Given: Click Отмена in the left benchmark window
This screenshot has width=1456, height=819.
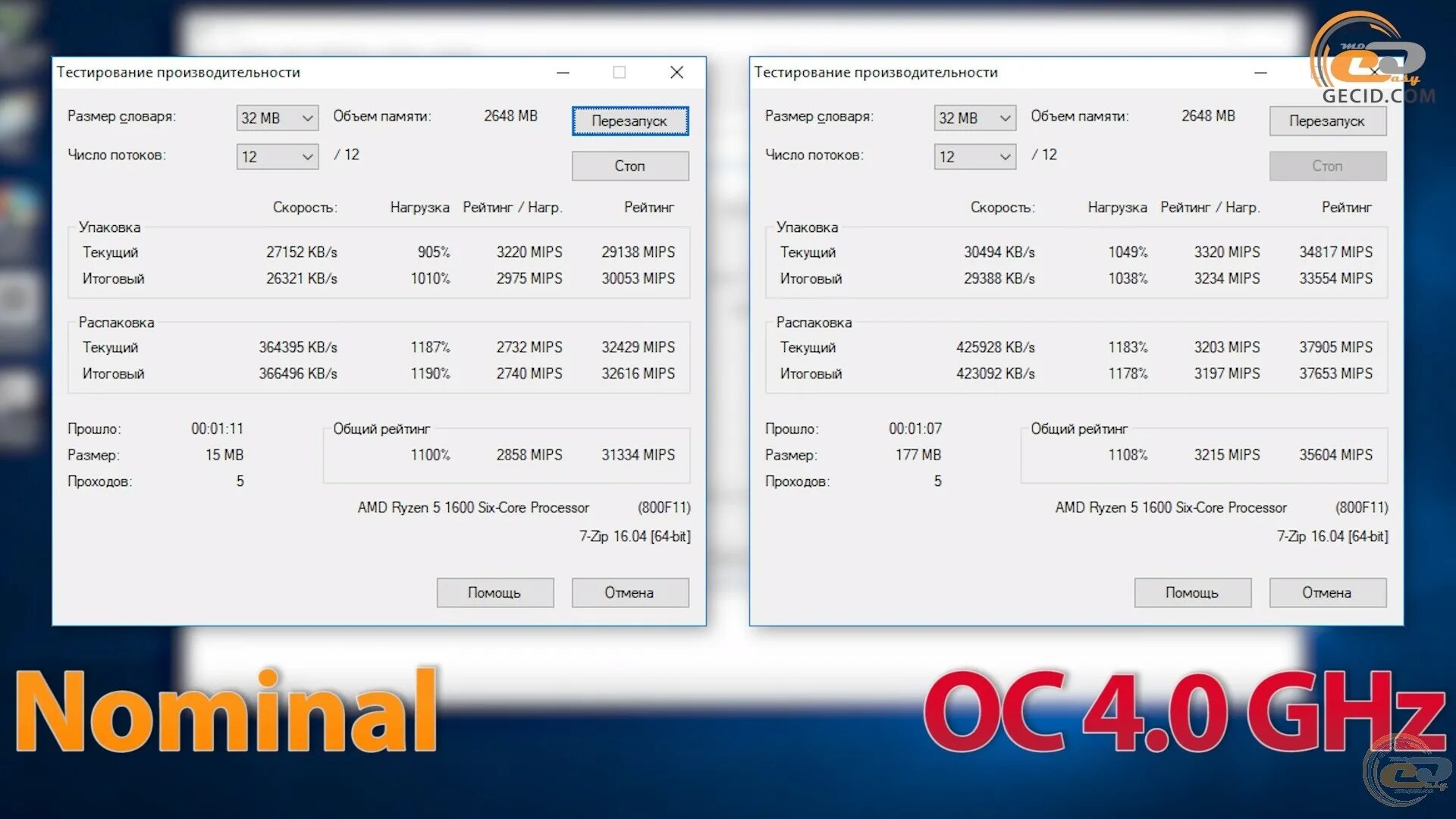Looking at the screenshot, I should [x=629, y=592].
